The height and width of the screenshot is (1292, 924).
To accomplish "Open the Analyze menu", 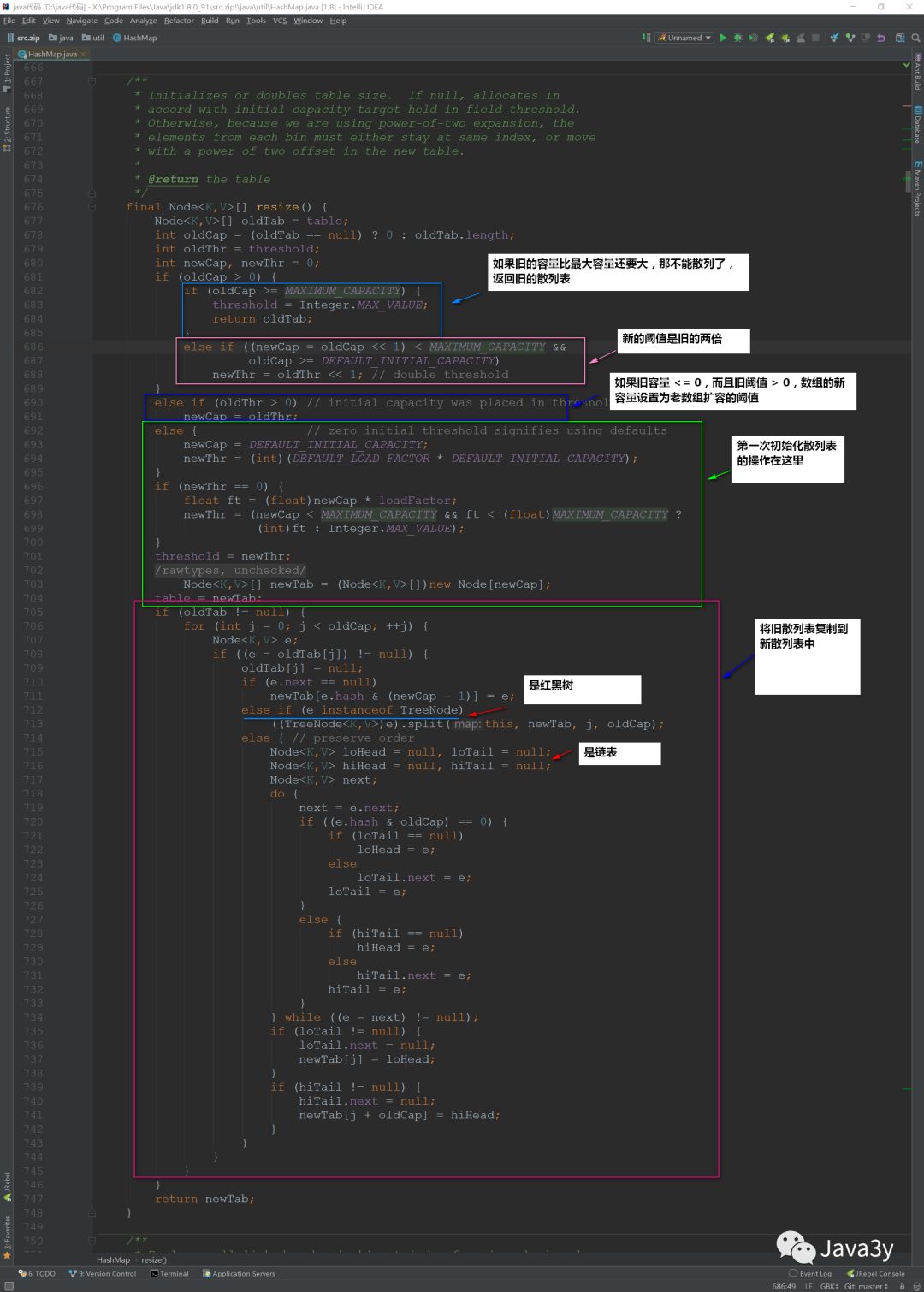I will (x=144, y=21).
